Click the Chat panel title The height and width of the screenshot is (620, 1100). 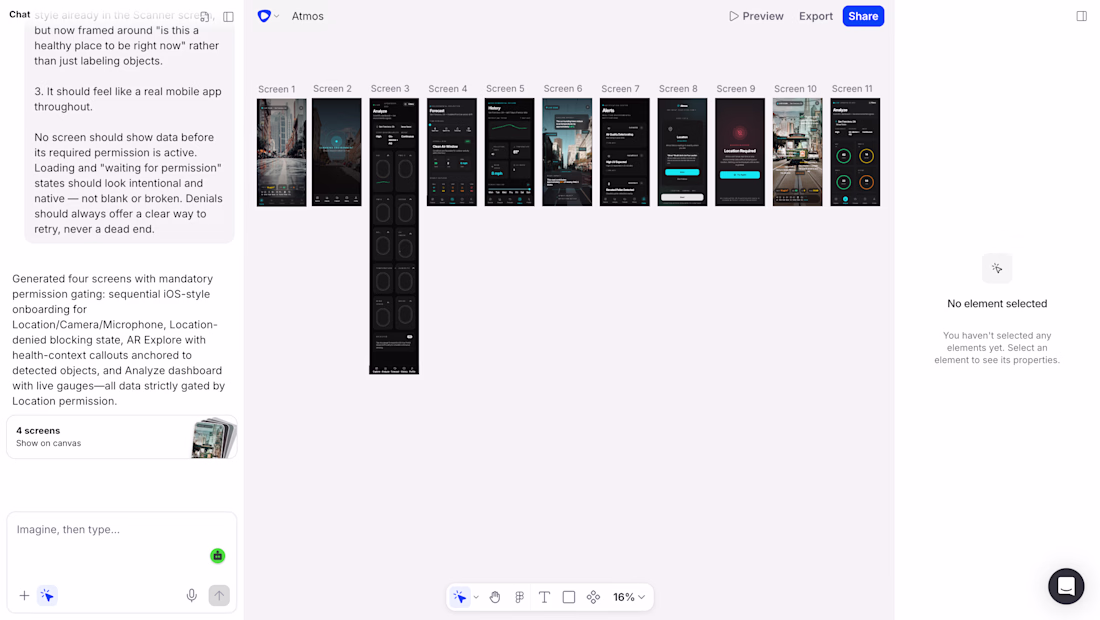[x=20, y=14]
